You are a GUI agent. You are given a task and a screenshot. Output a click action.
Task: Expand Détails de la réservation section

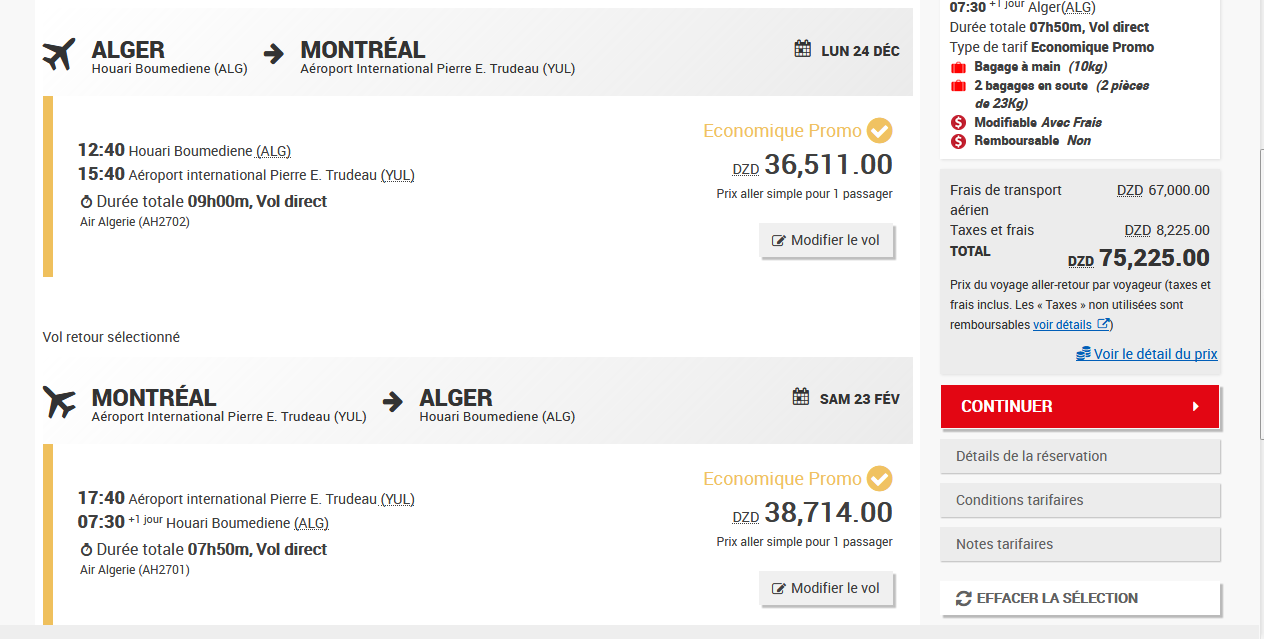(1080, 456)
